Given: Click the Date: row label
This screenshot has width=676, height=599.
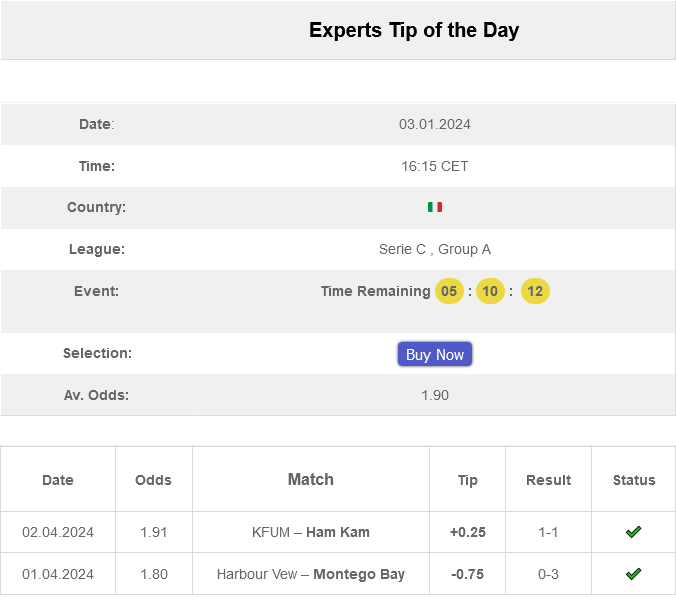Looking at the screenshot, I should (x=97, y=124).
